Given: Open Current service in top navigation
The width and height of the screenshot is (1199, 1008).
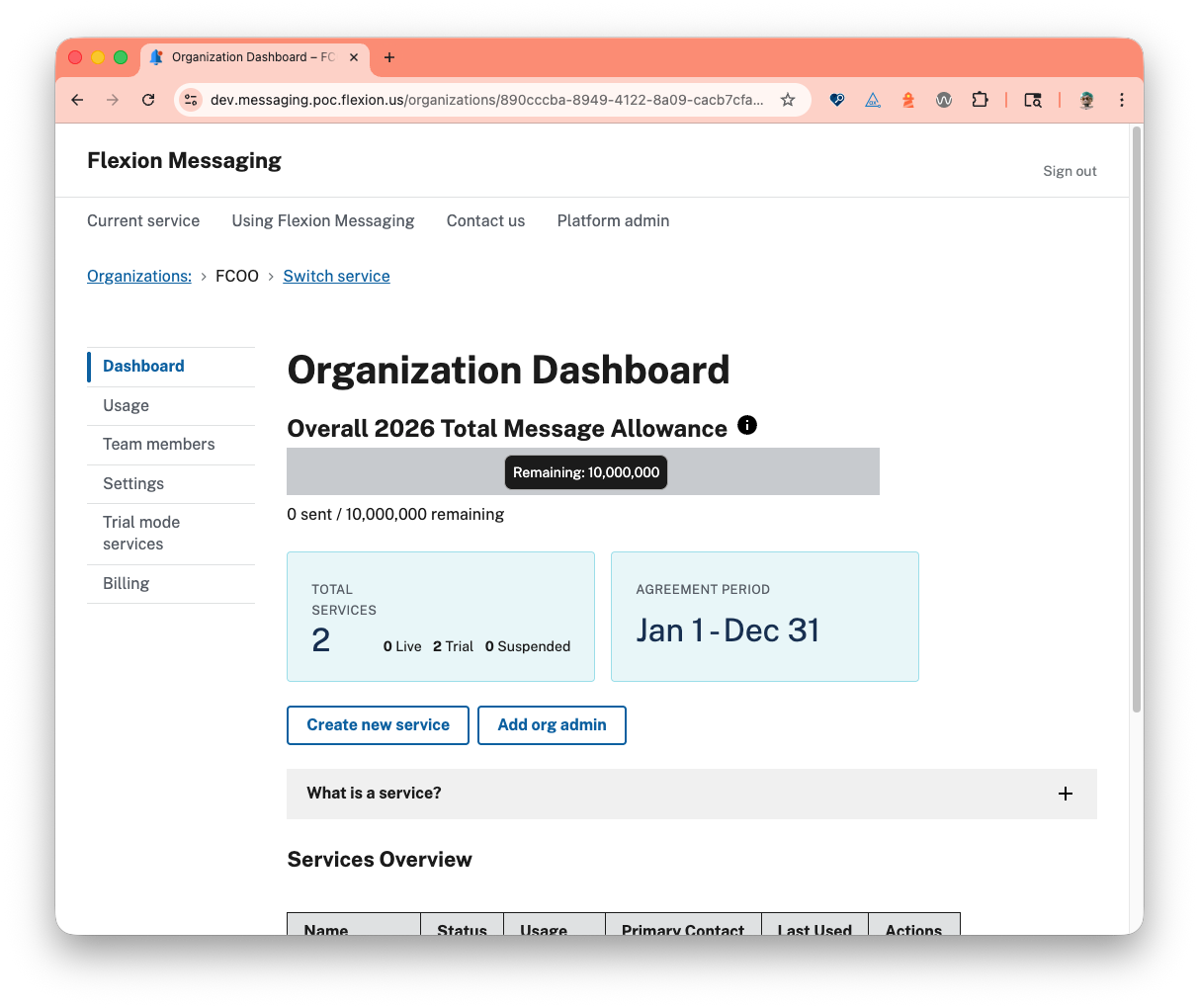Looking at the screenshot, I should point(143,220).
